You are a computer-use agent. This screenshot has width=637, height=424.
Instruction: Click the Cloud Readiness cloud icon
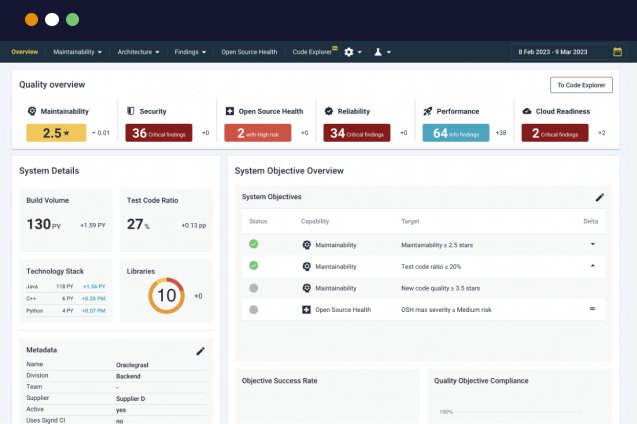pyautogui.click(x=527, y=111)
